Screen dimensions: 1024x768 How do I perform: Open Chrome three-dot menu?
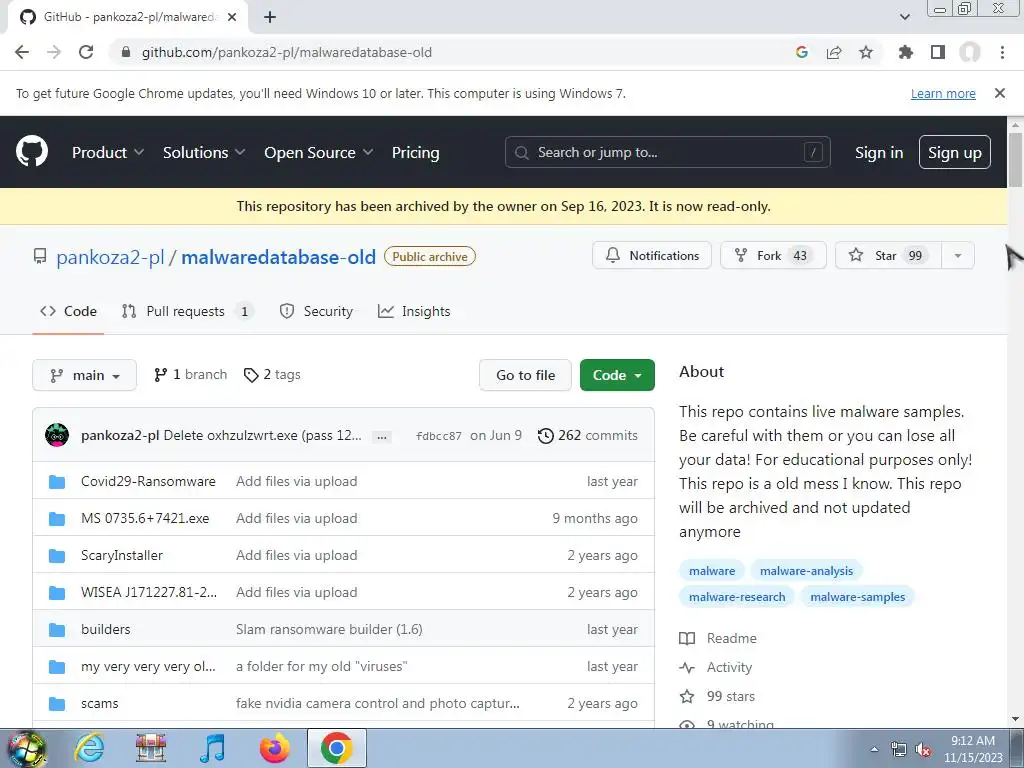tap(1002, 52)
